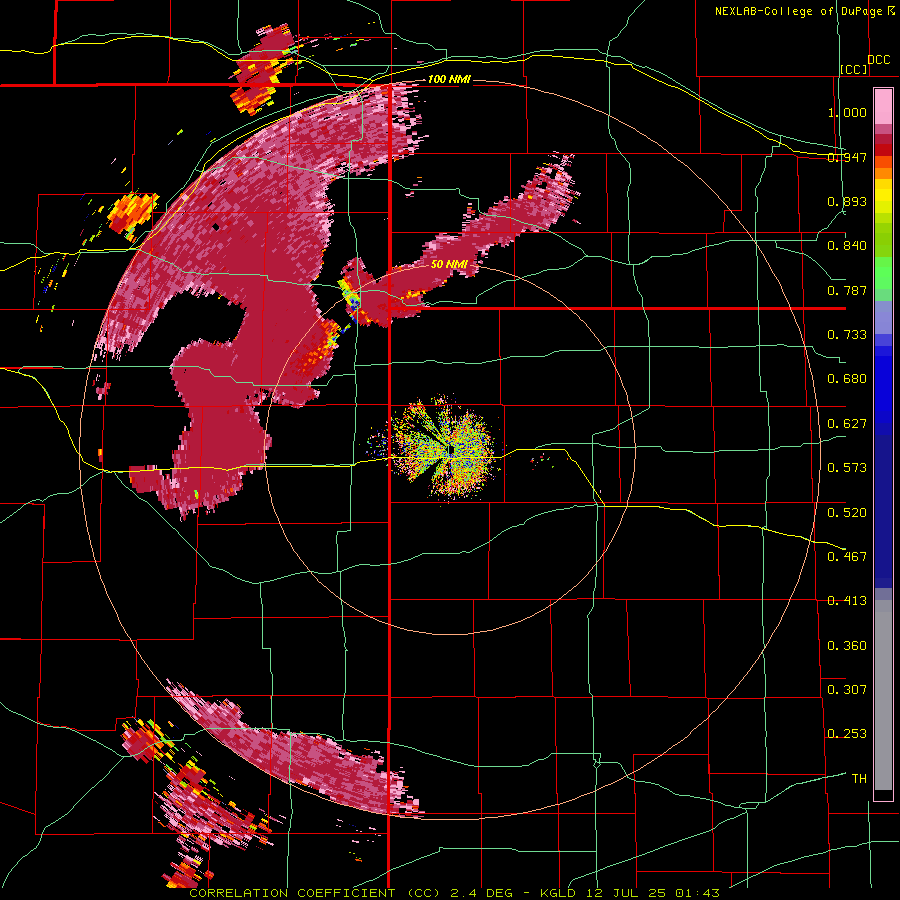Click the 0.680 scale value
Screen dimensions: 900x900
click(x=847, y=379)
